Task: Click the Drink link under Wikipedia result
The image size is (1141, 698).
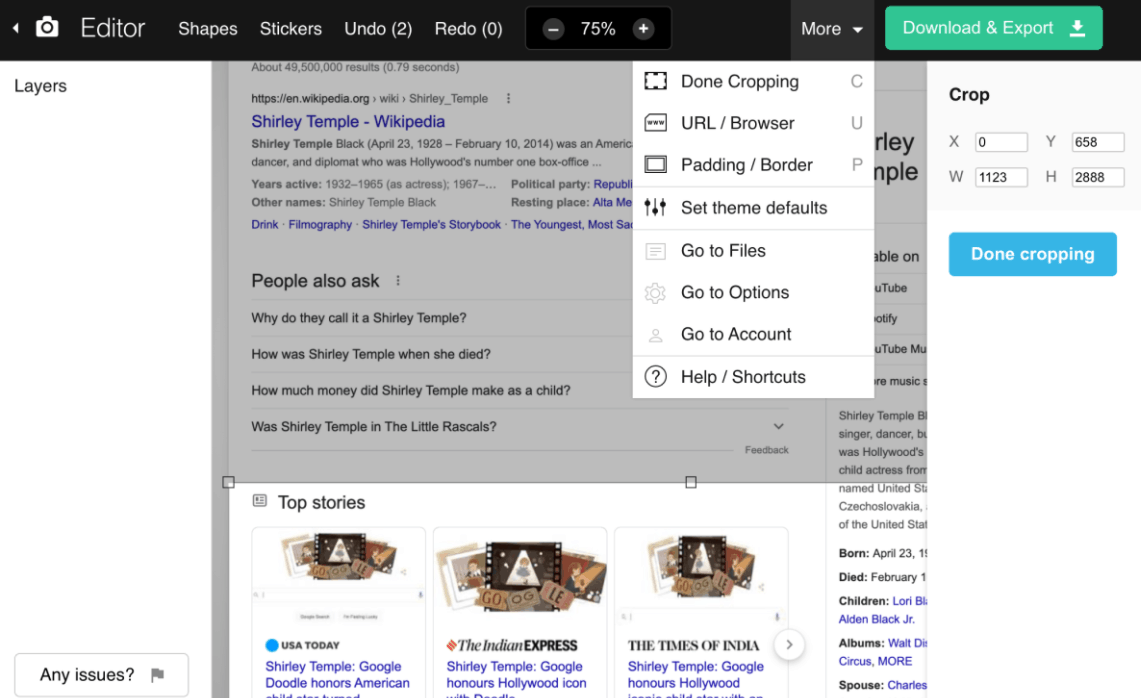Action: 264,225
